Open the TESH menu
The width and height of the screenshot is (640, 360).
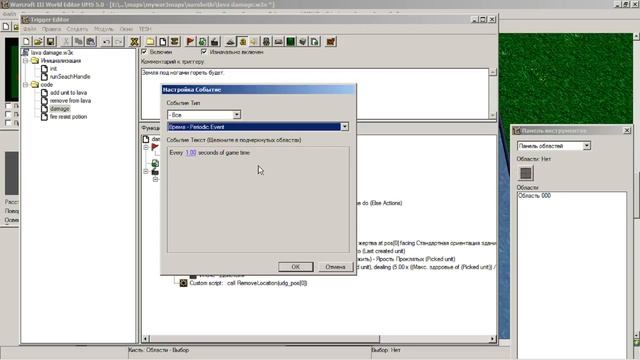(145, 29)
